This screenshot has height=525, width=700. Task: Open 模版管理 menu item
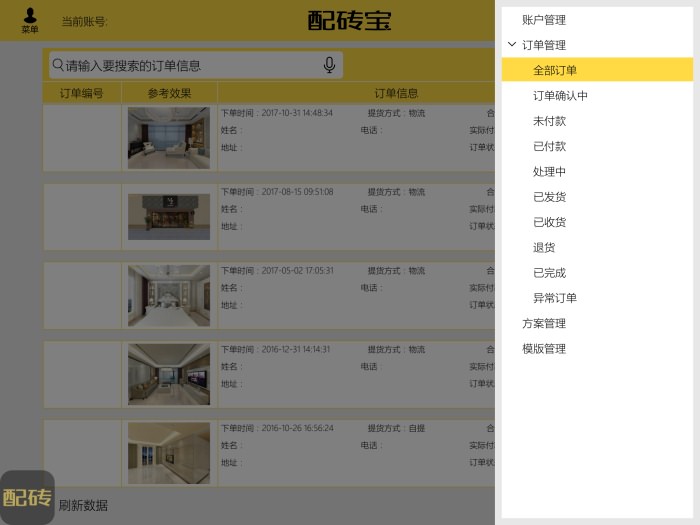point(544,349)
